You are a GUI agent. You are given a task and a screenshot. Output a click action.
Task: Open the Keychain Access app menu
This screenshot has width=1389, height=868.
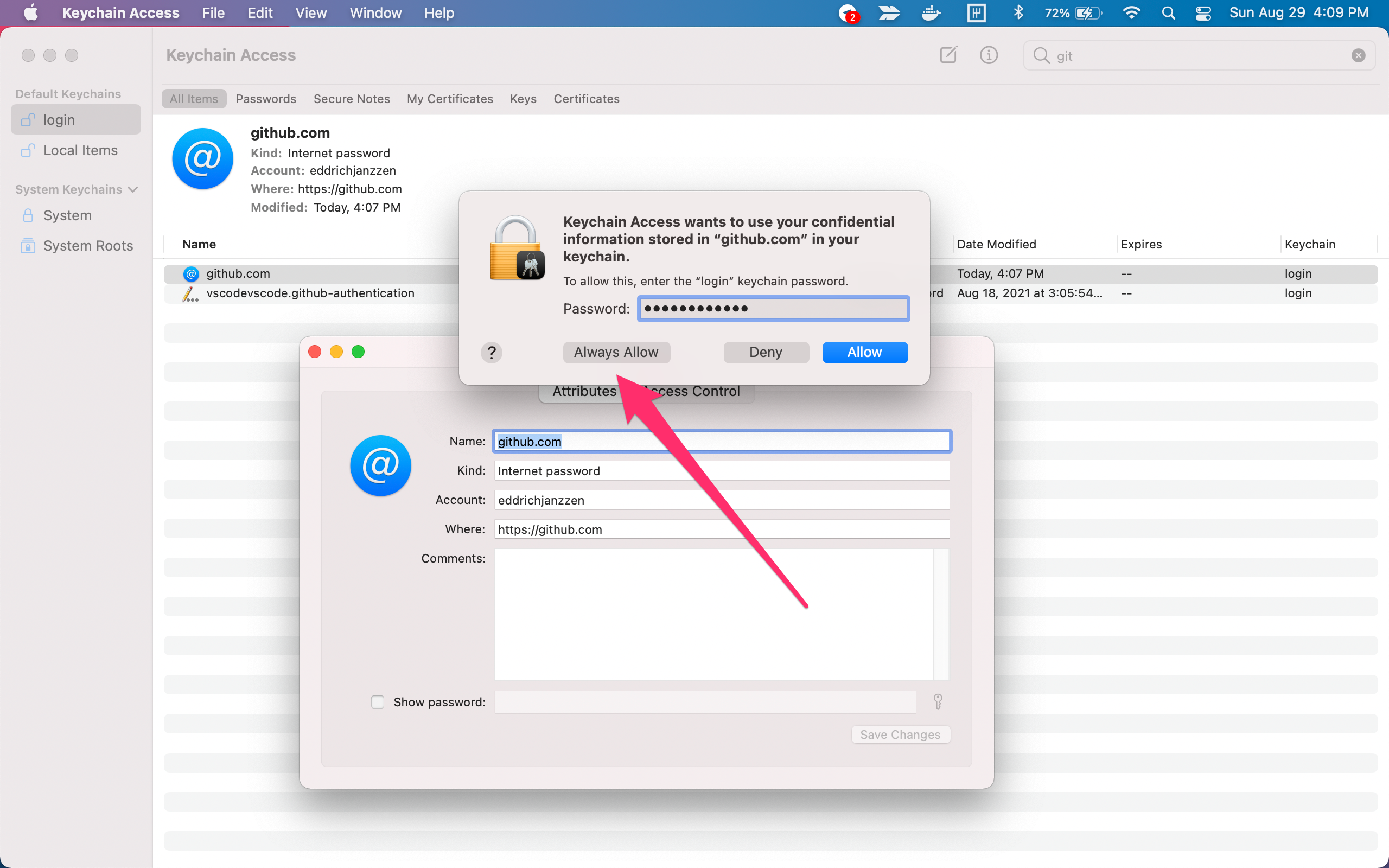tap(120, 12)
